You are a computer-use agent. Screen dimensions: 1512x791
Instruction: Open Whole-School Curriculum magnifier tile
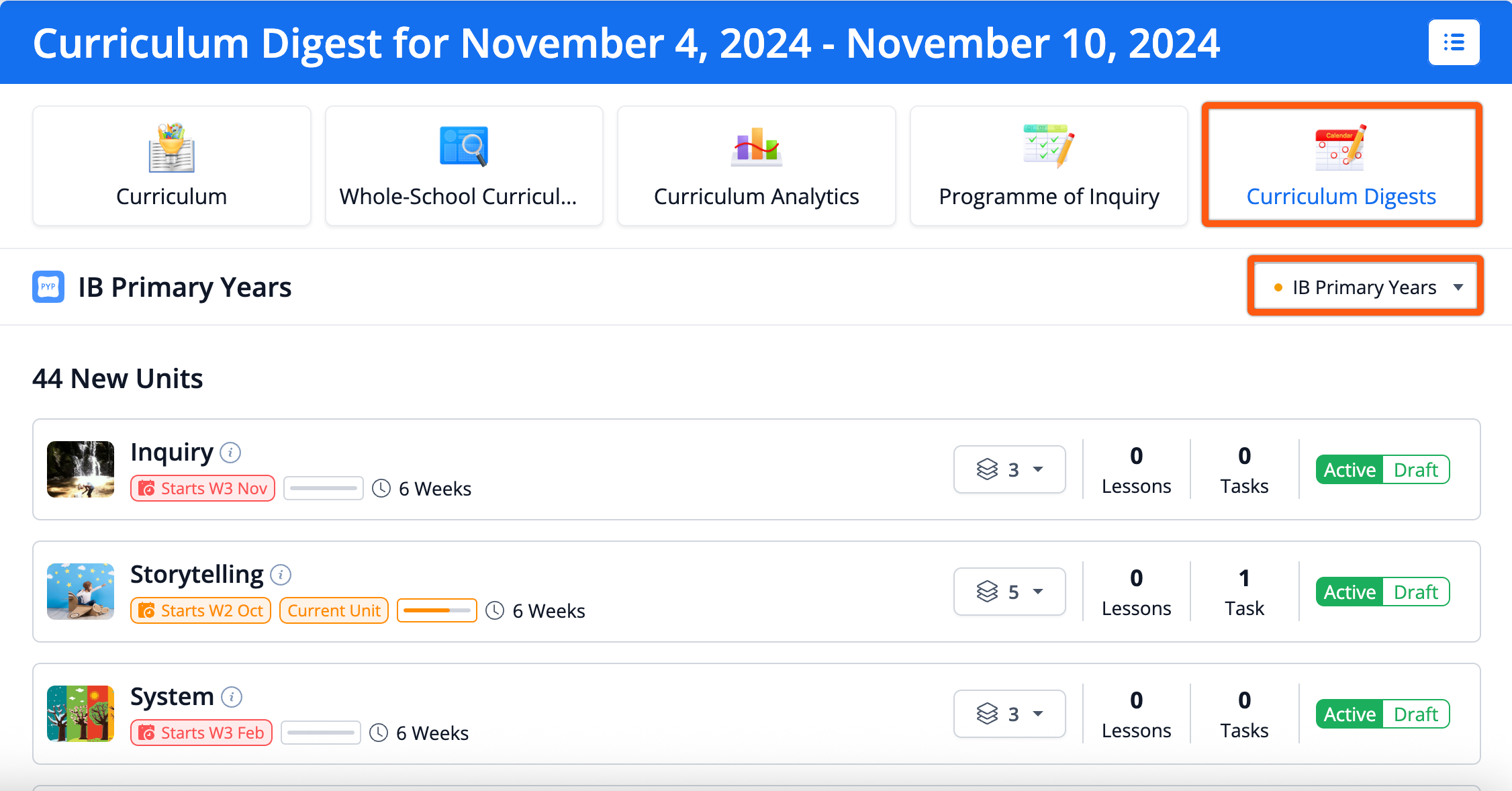click(464, 166)
